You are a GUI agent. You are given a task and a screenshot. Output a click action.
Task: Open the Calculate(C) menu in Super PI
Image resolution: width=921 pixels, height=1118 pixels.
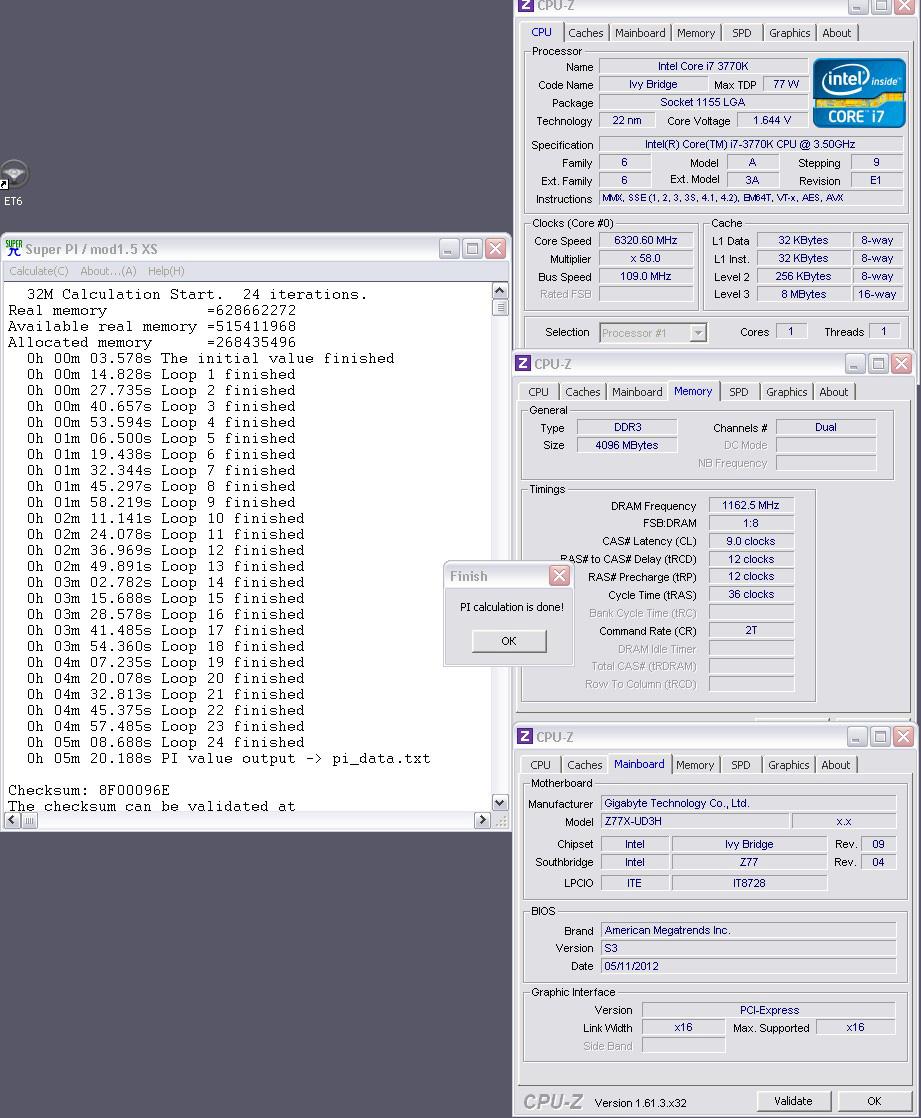coord(38,271)
